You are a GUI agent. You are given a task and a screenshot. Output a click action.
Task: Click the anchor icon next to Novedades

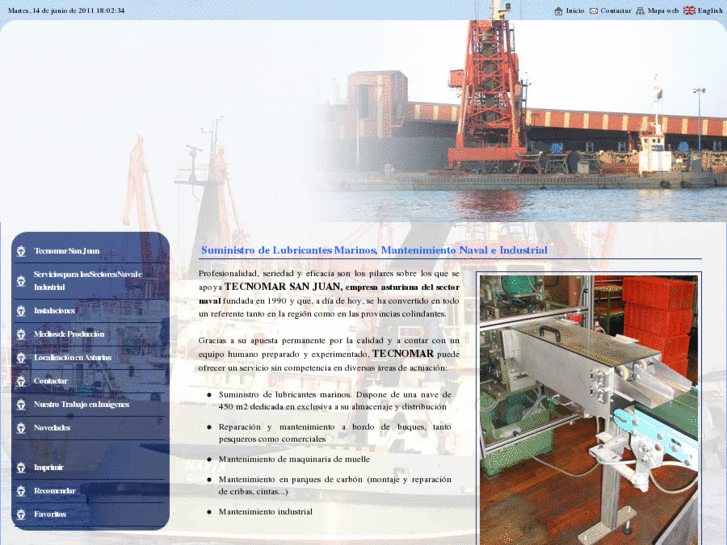[x=21, y=428]
